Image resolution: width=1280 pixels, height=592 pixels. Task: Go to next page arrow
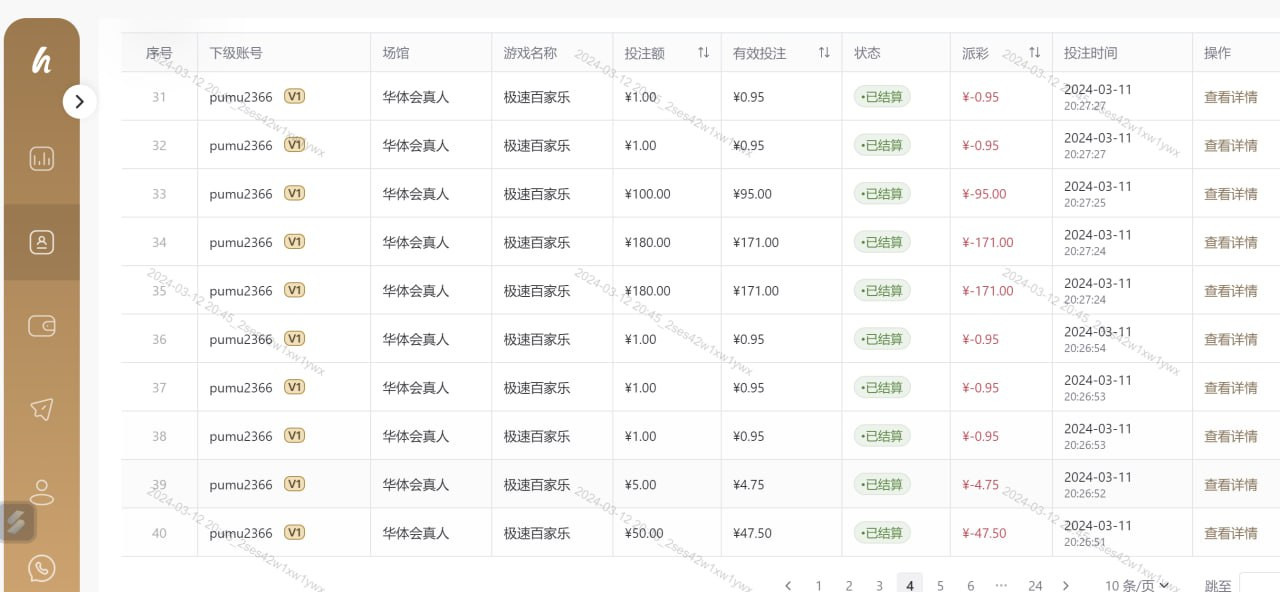click(x=1066, y=586)
